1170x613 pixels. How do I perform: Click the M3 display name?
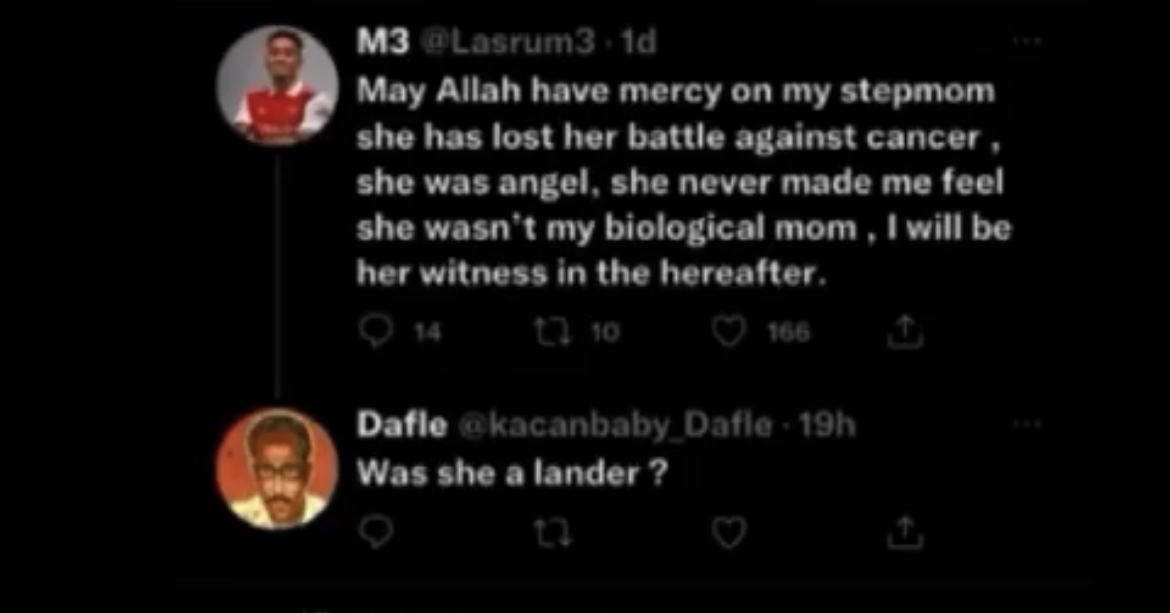383,43
